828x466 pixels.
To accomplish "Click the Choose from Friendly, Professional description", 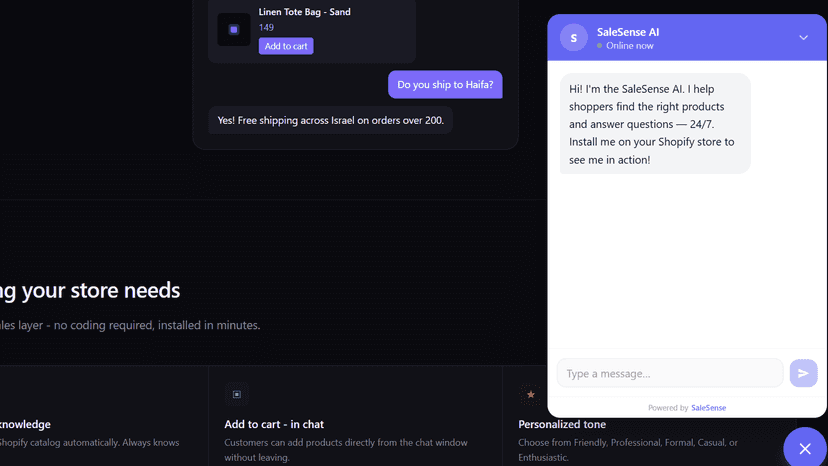I will 628,450.
